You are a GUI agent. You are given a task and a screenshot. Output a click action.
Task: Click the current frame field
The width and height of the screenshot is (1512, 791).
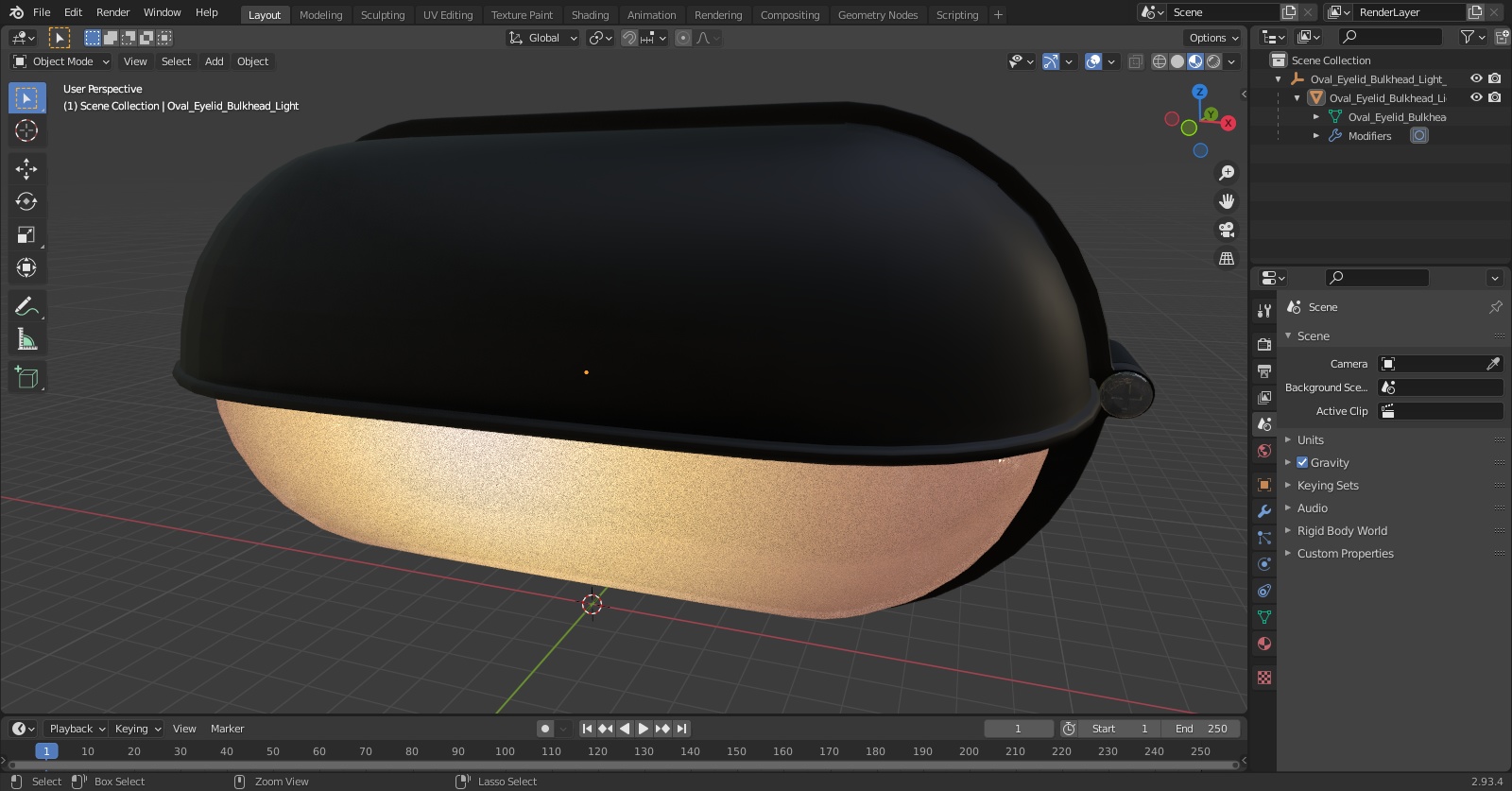pos(1018,729)
